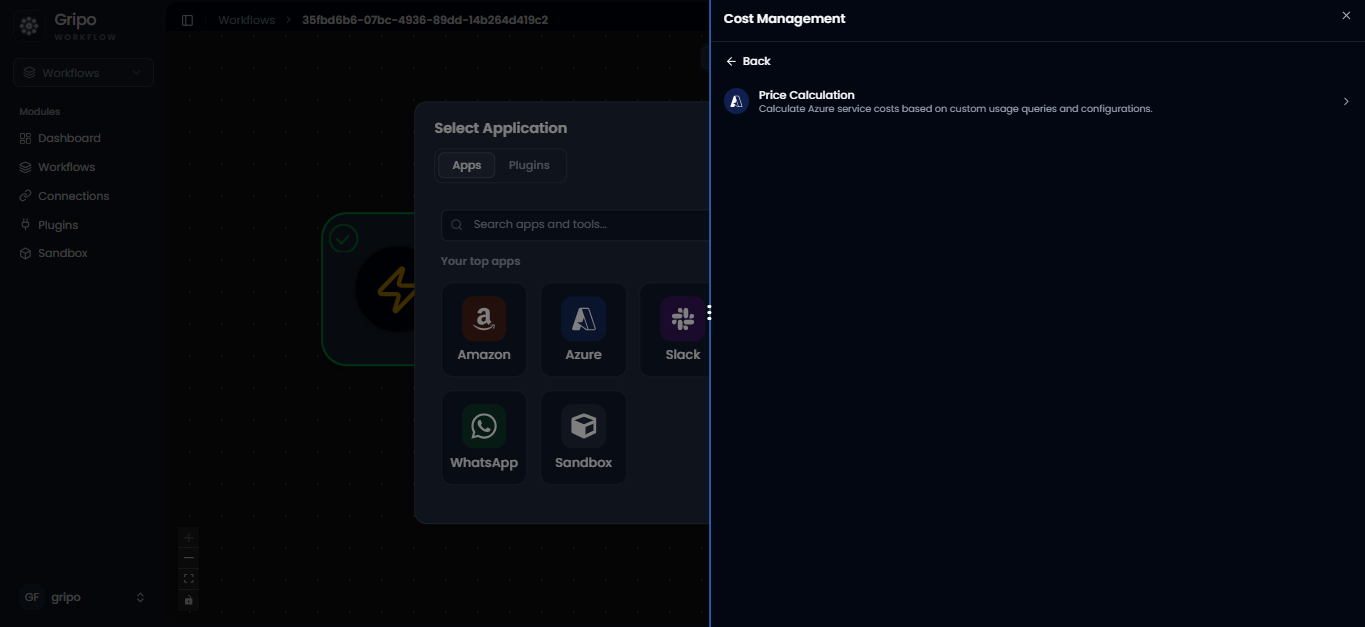Go Back in Cost Management panel

click(x=748, y=61)
